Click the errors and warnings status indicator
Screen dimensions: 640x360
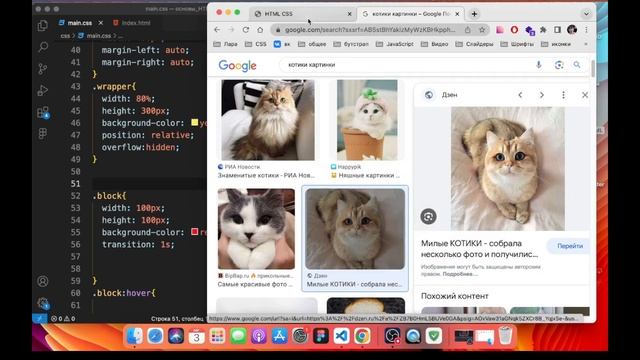(63, 318)
